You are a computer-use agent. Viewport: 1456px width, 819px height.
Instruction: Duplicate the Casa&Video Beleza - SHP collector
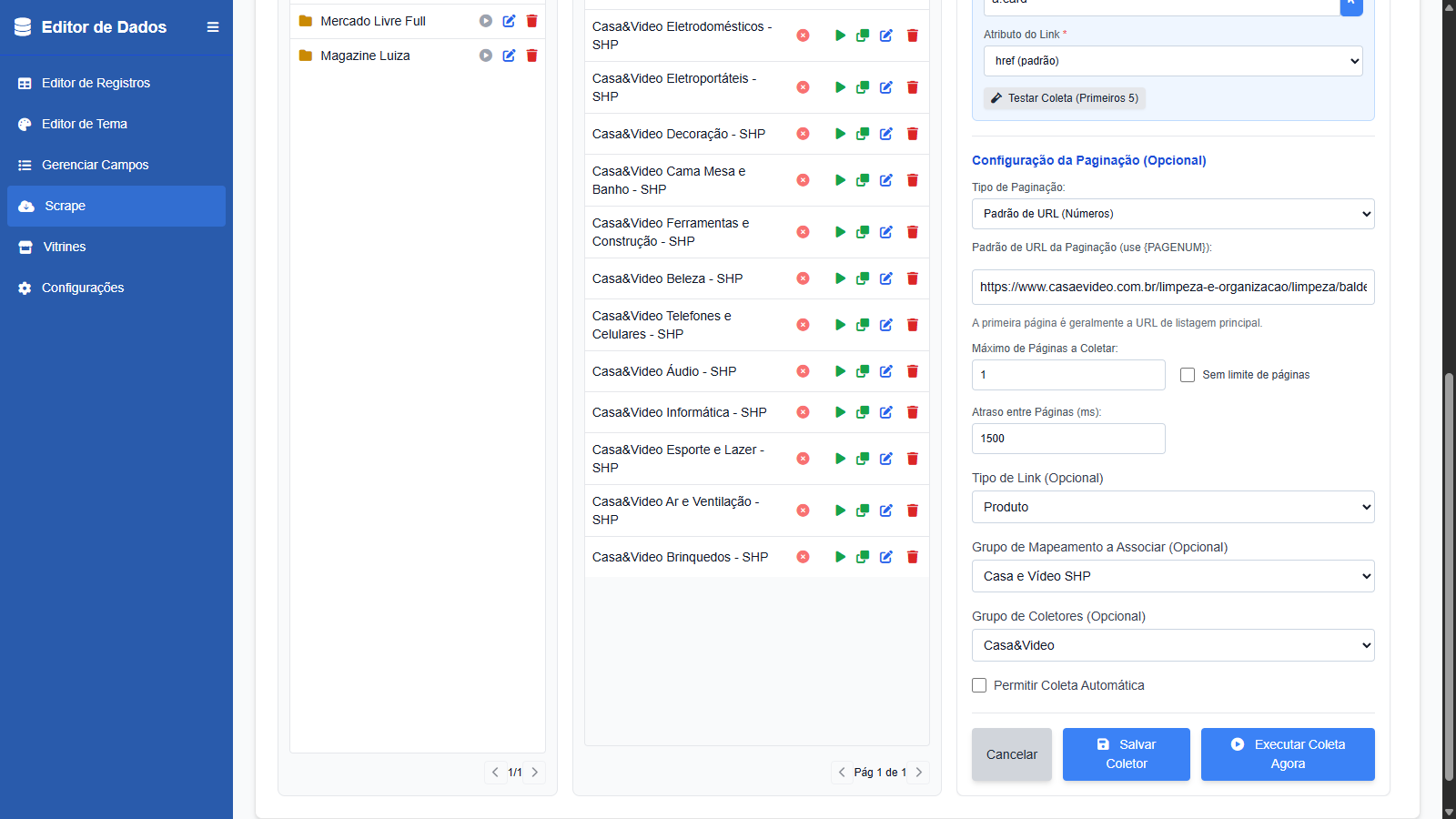coord(863,278)
